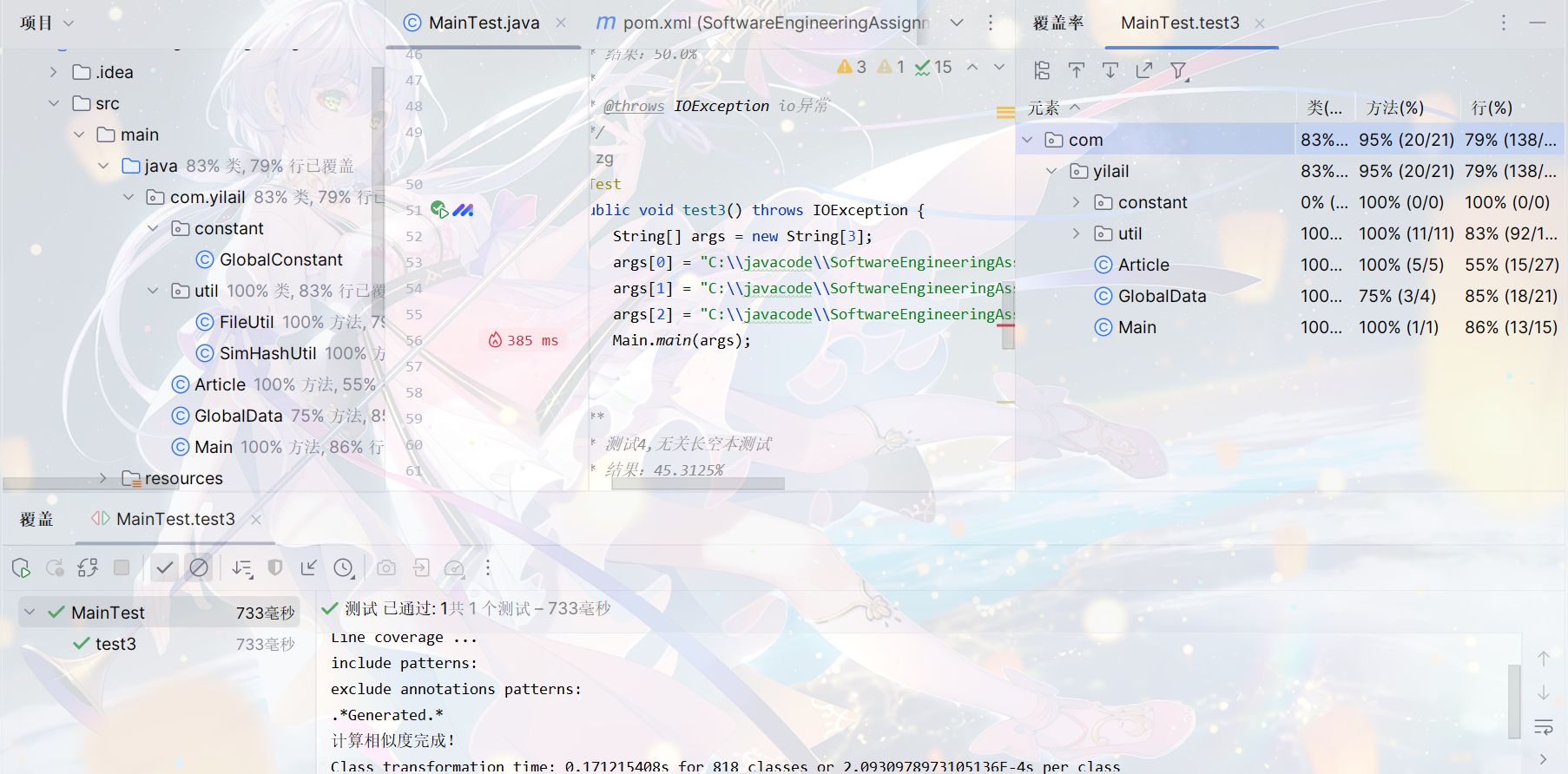This screenshot has height=774, width=1568.
Task: Open the yellow warnings indicator showing 3
Action: (851, 67)
